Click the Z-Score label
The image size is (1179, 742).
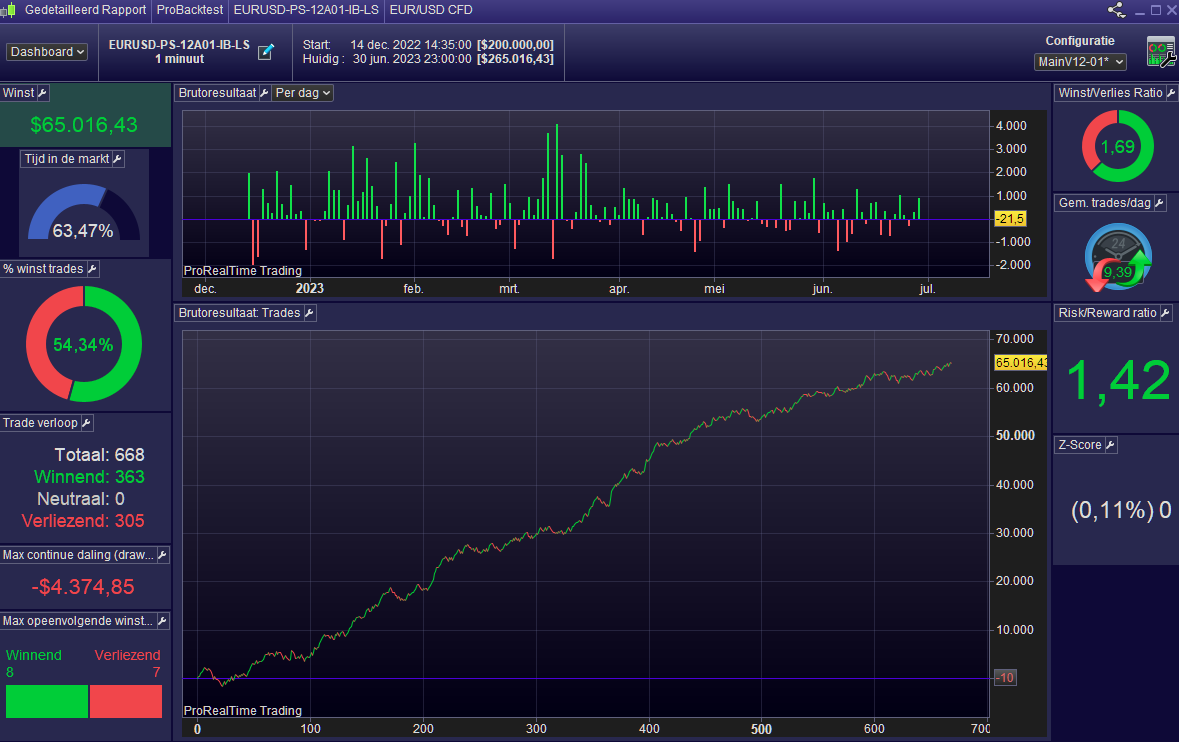pos(1080,445)
